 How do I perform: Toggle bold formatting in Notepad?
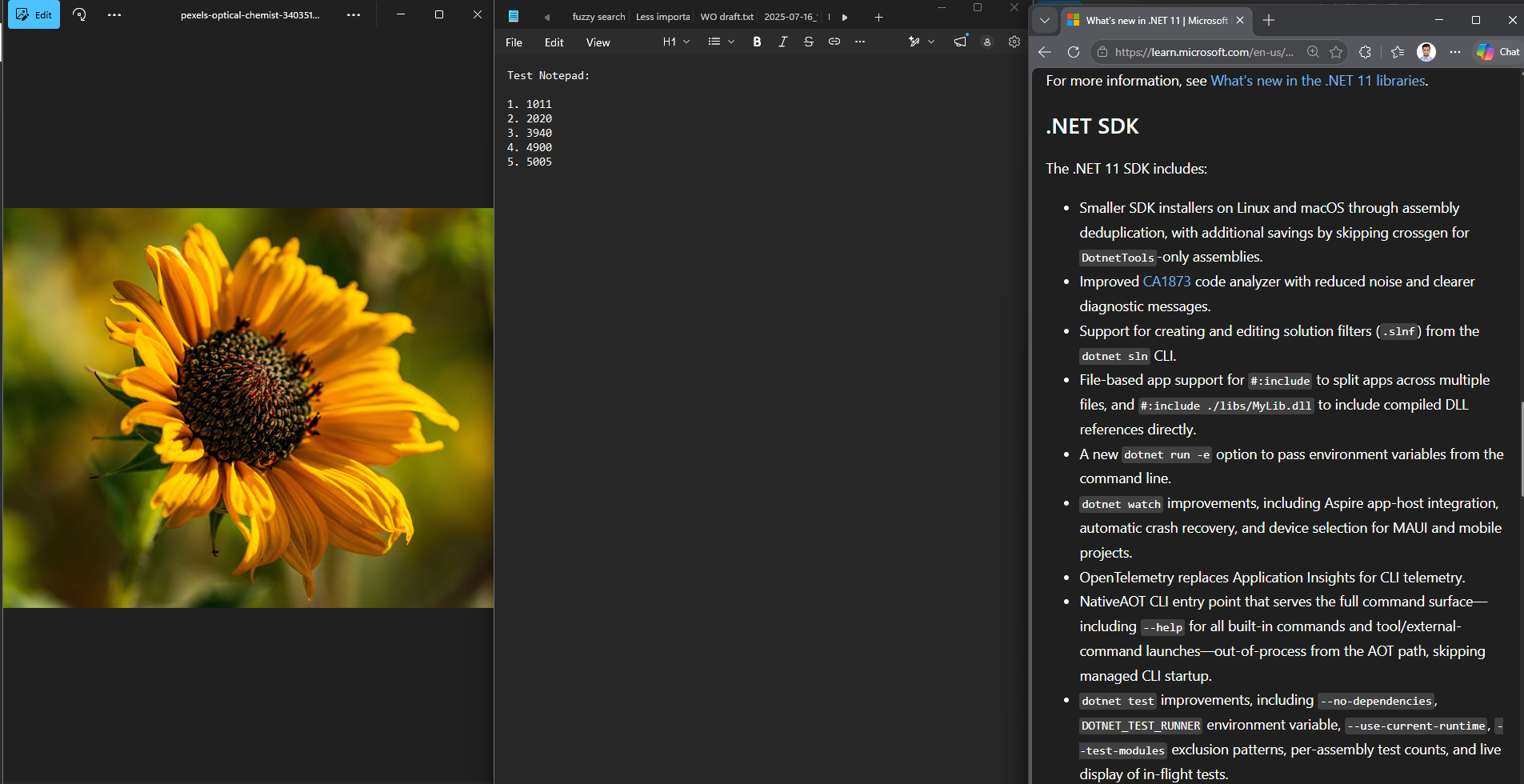click(x=757, y=42)
